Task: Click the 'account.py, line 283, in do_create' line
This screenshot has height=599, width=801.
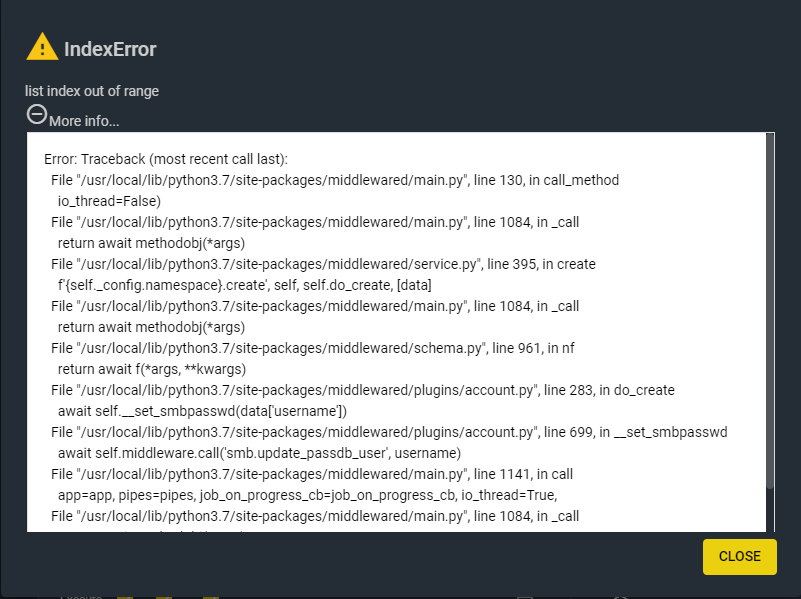Action: coord(363,390)
